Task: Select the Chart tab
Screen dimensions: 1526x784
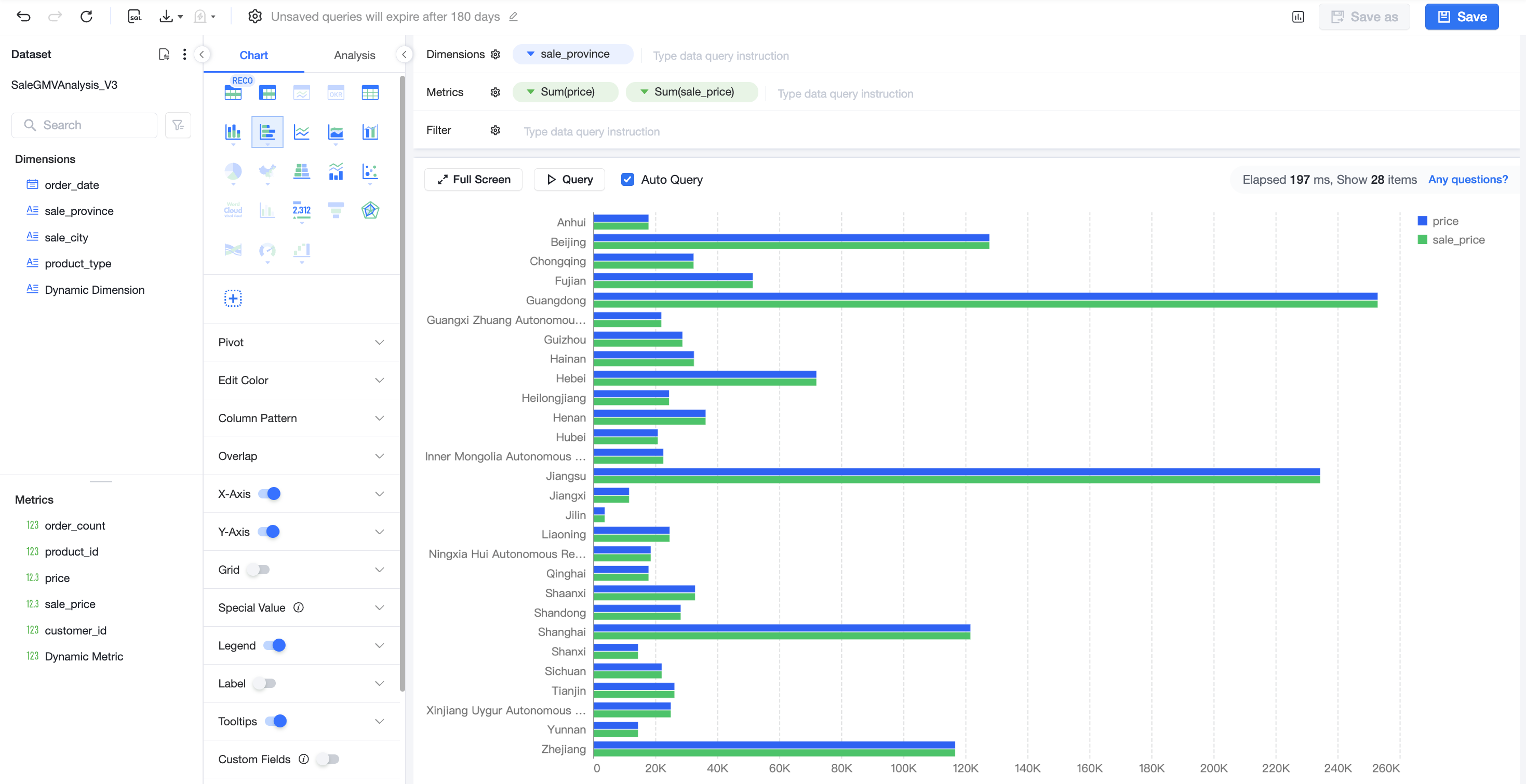Action: (x=253, y=55)
